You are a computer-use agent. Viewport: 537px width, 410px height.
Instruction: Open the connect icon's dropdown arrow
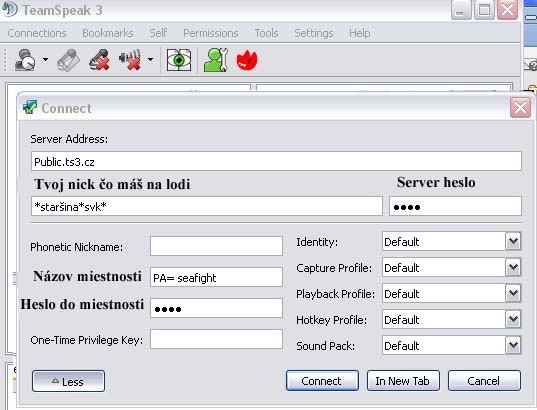tap(45, 60)
